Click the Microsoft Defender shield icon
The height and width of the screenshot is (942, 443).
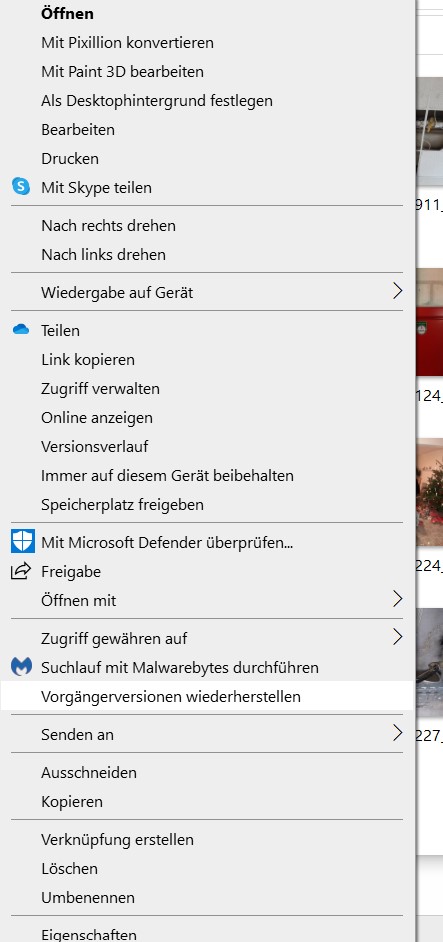coord(23,541)
